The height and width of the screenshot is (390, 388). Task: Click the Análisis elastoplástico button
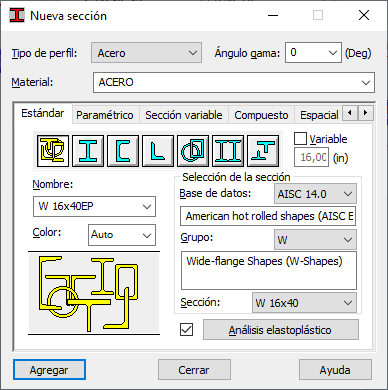tap(281, 330)
